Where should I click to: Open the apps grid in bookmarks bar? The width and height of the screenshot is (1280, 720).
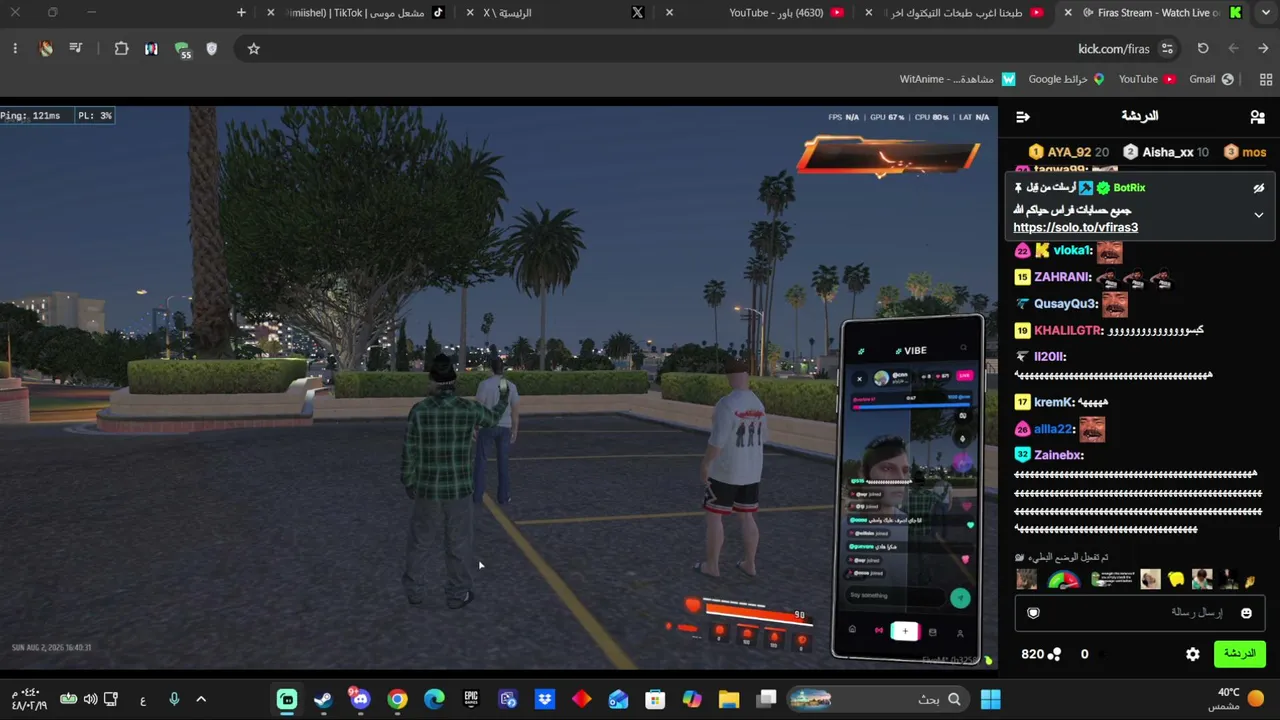[x=1266, y=79]
